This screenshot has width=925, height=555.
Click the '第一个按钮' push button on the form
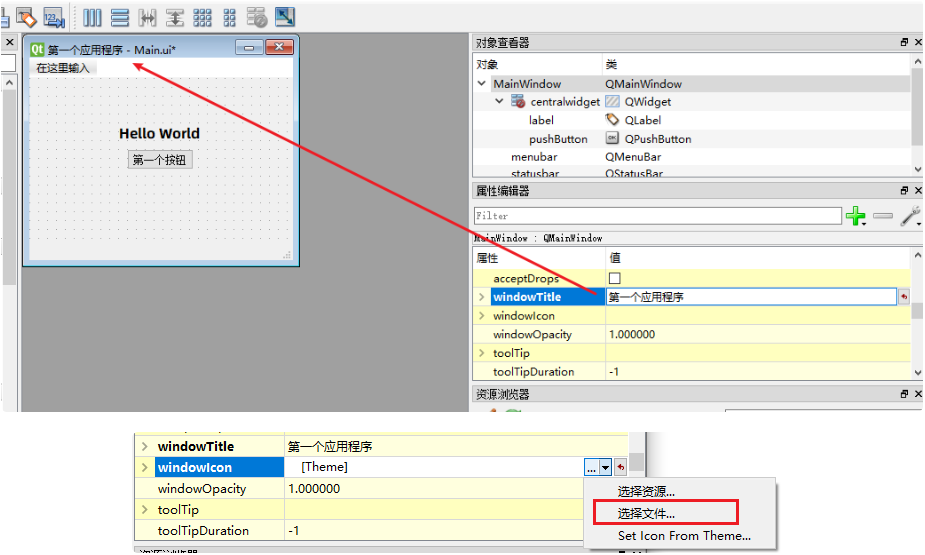tap(160, 160)
